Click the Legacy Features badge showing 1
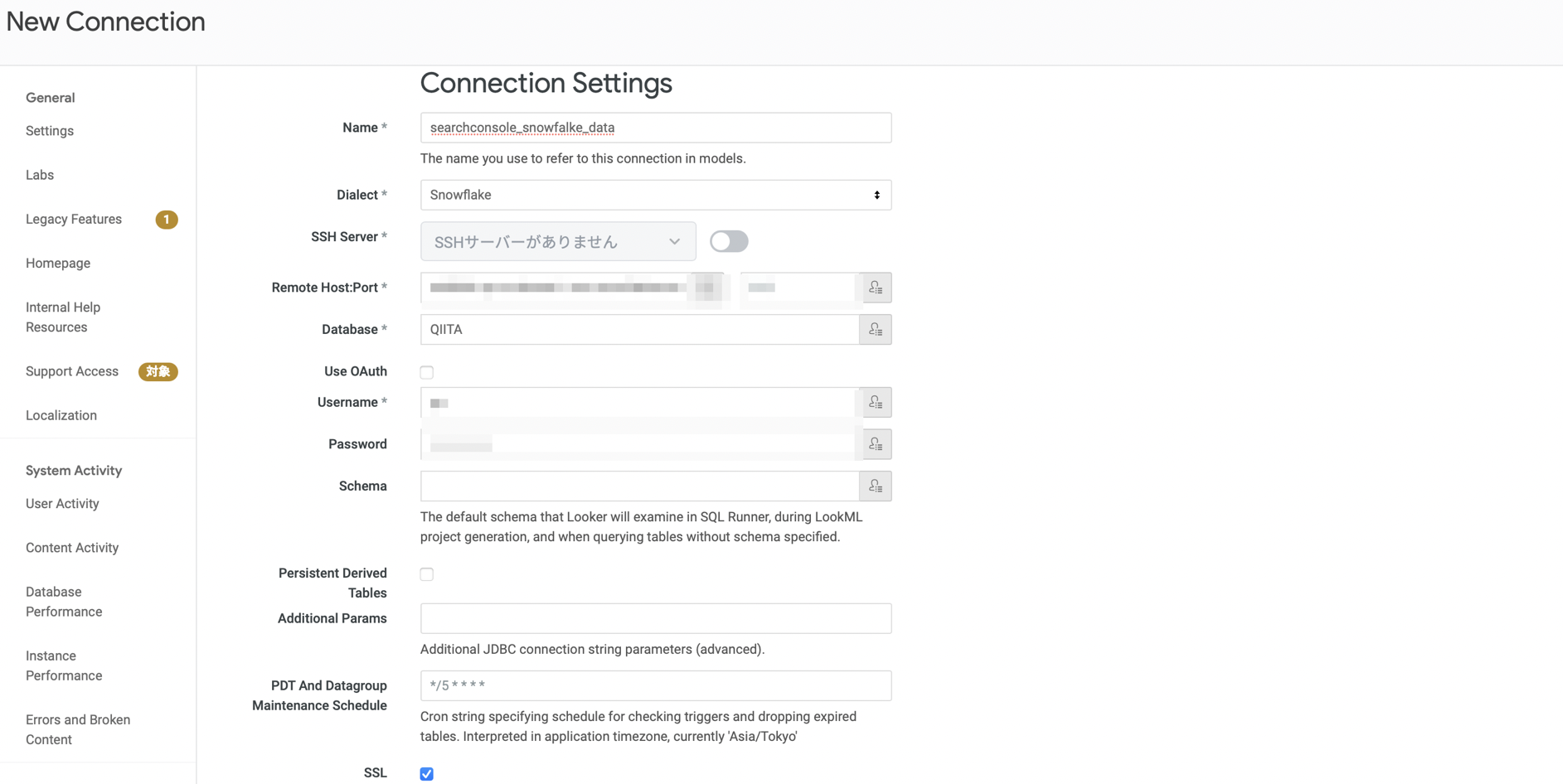 coord(167,220)
